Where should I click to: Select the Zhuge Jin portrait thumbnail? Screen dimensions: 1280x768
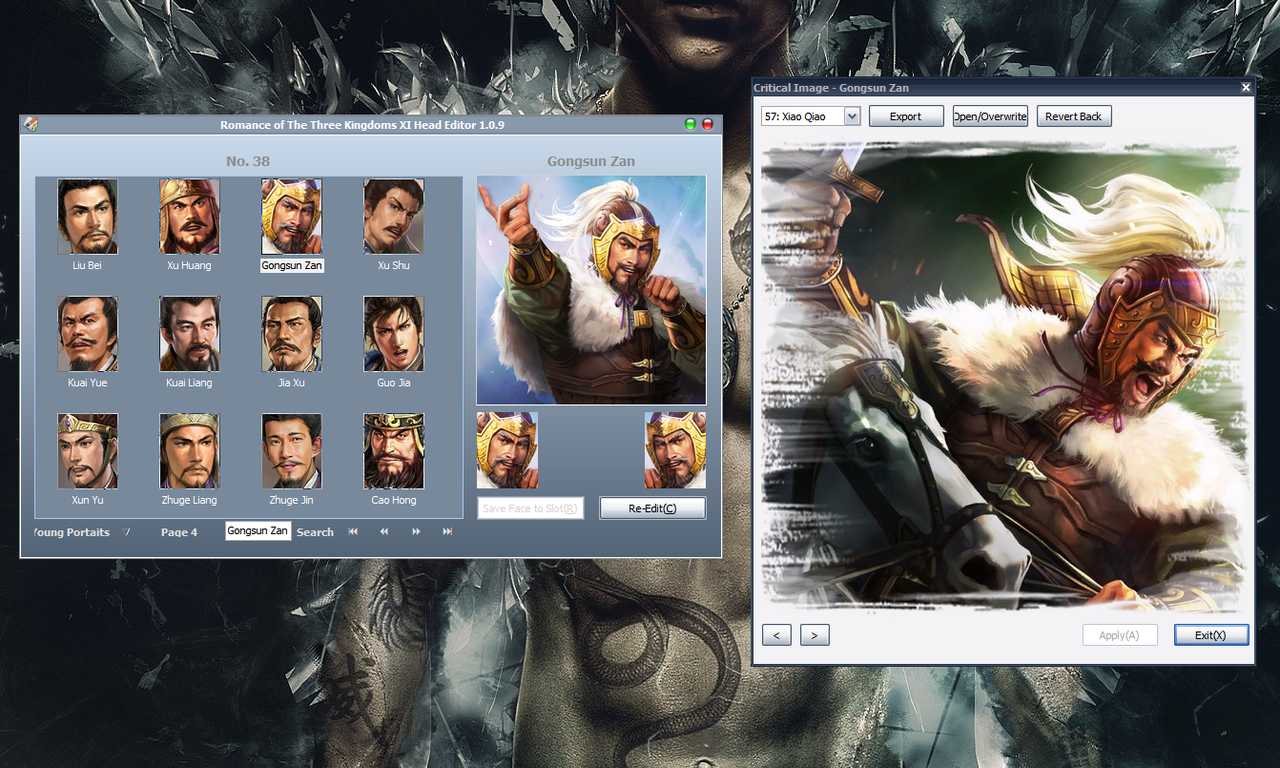(291, 450)
